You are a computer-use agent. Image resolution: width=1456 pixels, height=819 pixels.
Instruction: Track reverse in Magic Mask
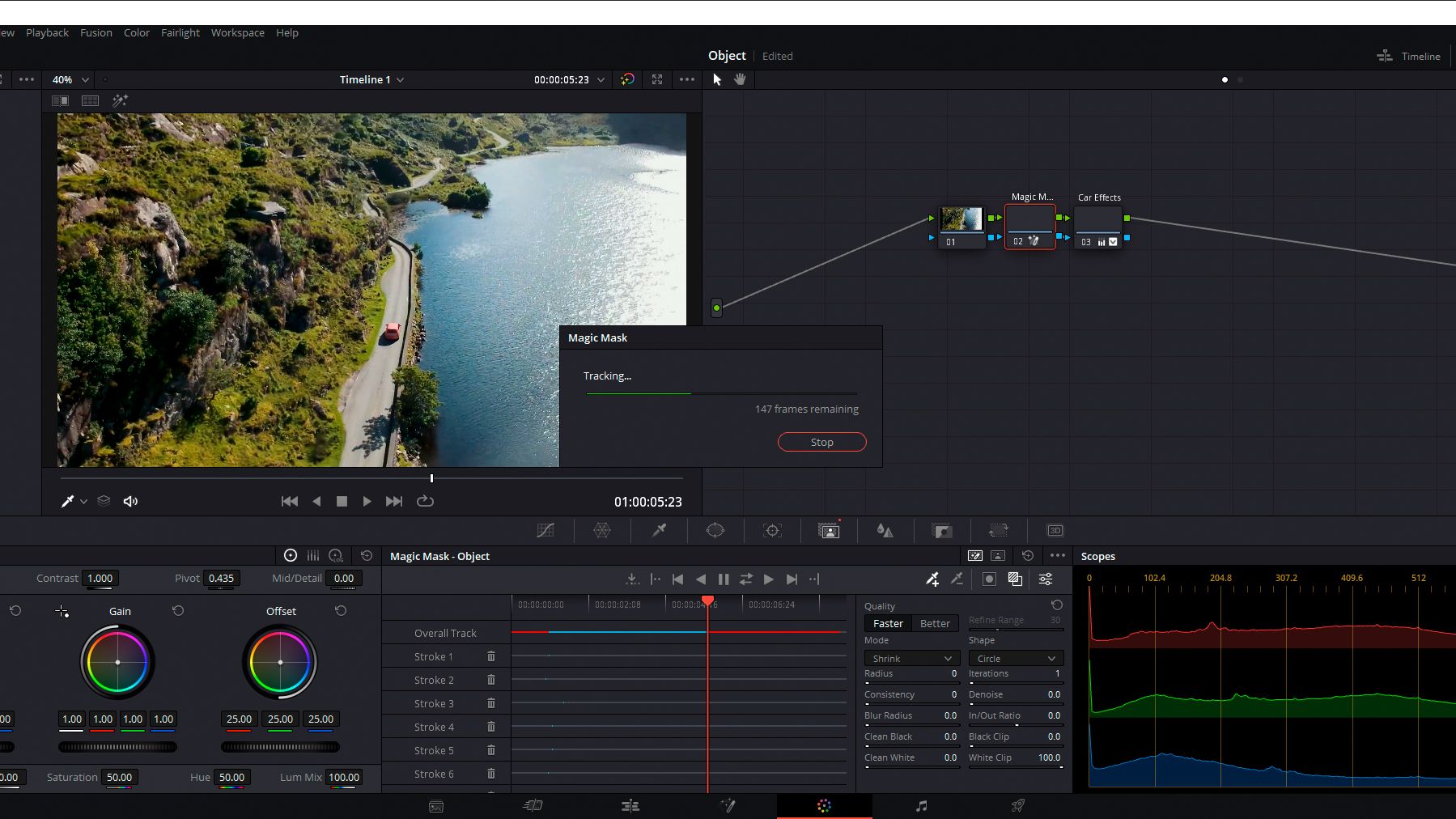(701, 579)
